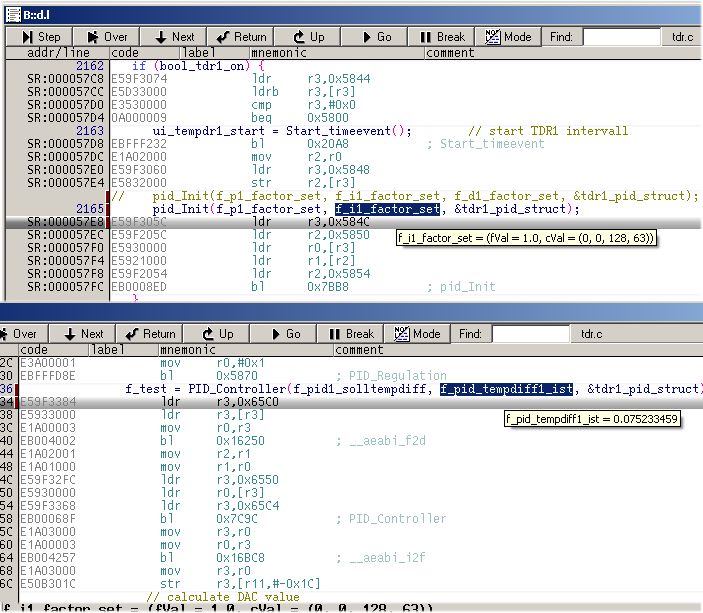Toggle Mode button in lower window toolbar
Screen dimensions: 703x613
coord(417,334)
